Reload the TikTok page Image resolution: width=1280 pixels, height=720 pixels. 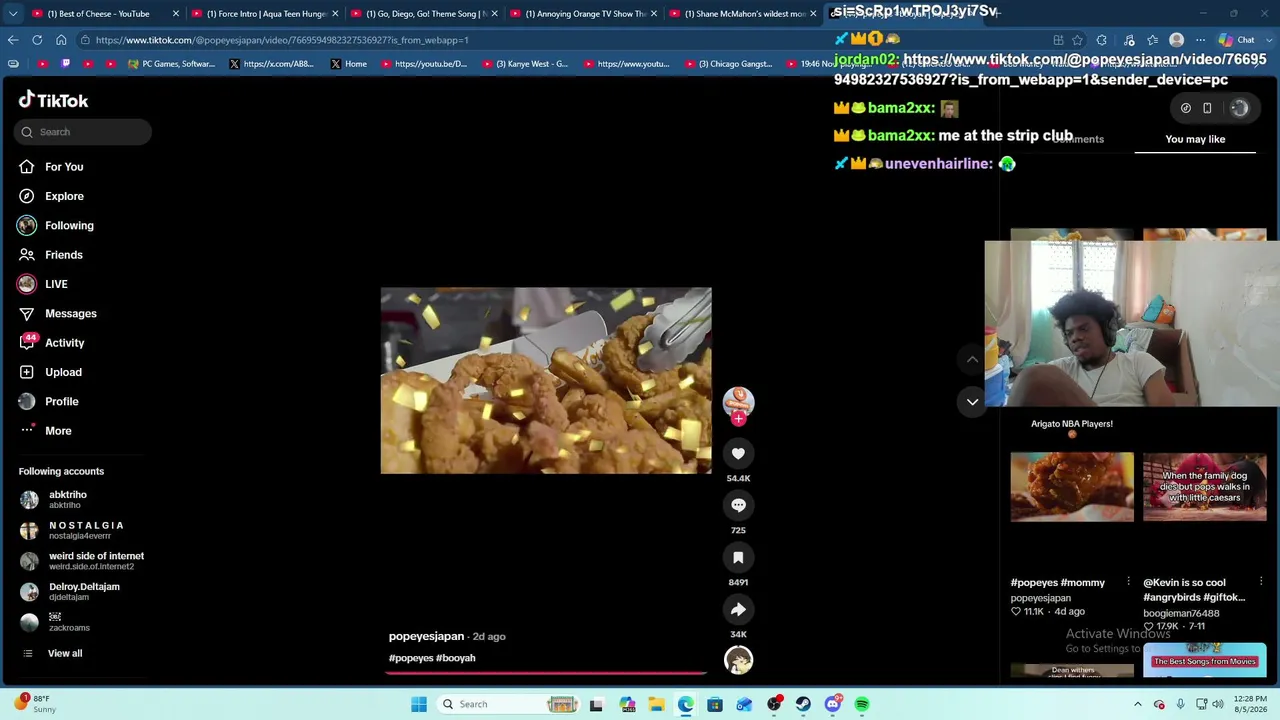click(37, 40)
